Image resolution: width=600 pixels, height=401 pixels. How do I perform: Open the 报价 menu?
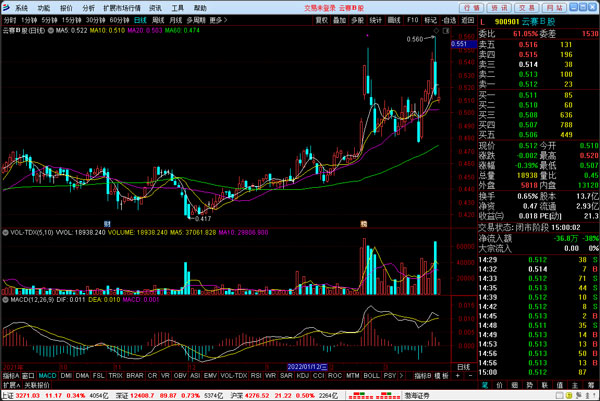point(66,8)
